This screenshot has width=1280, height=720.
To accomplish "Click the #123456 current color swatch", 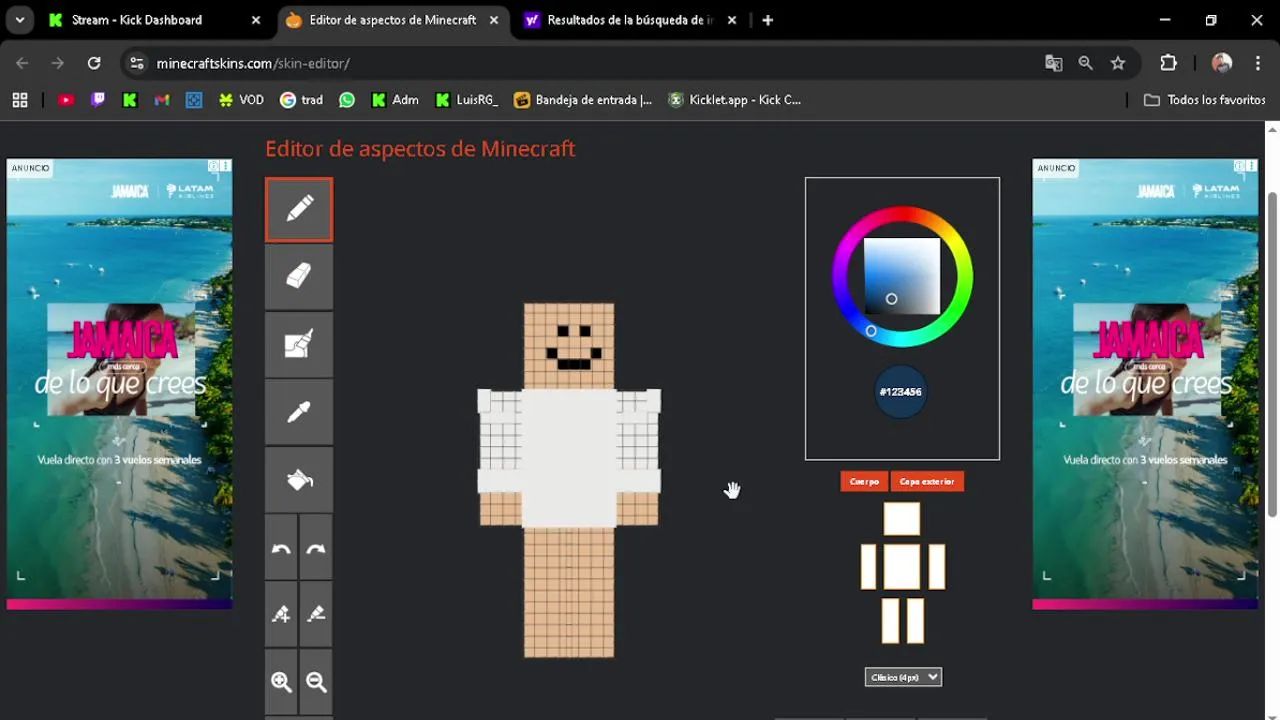I will 900,392.
